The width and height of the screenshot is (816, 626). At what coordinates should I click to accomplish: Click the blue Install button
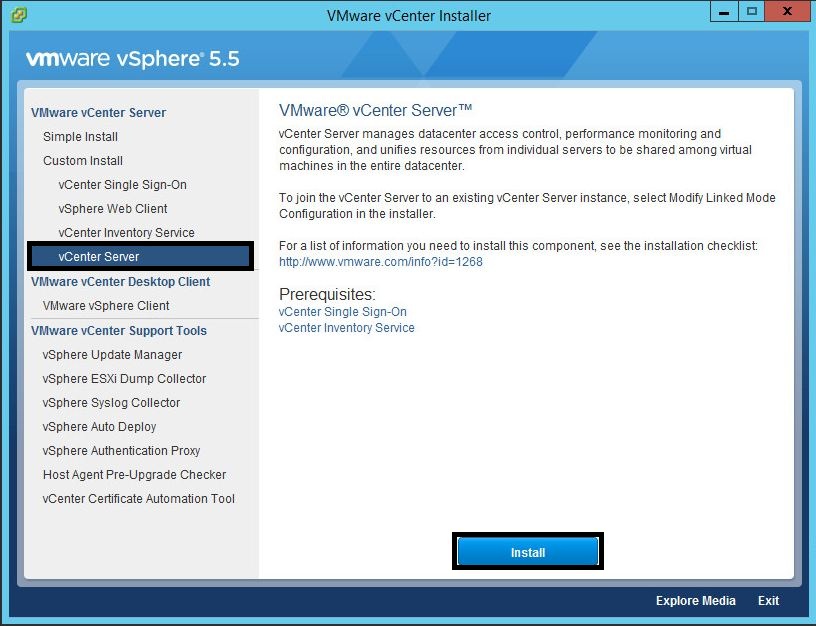pos(528,552)
